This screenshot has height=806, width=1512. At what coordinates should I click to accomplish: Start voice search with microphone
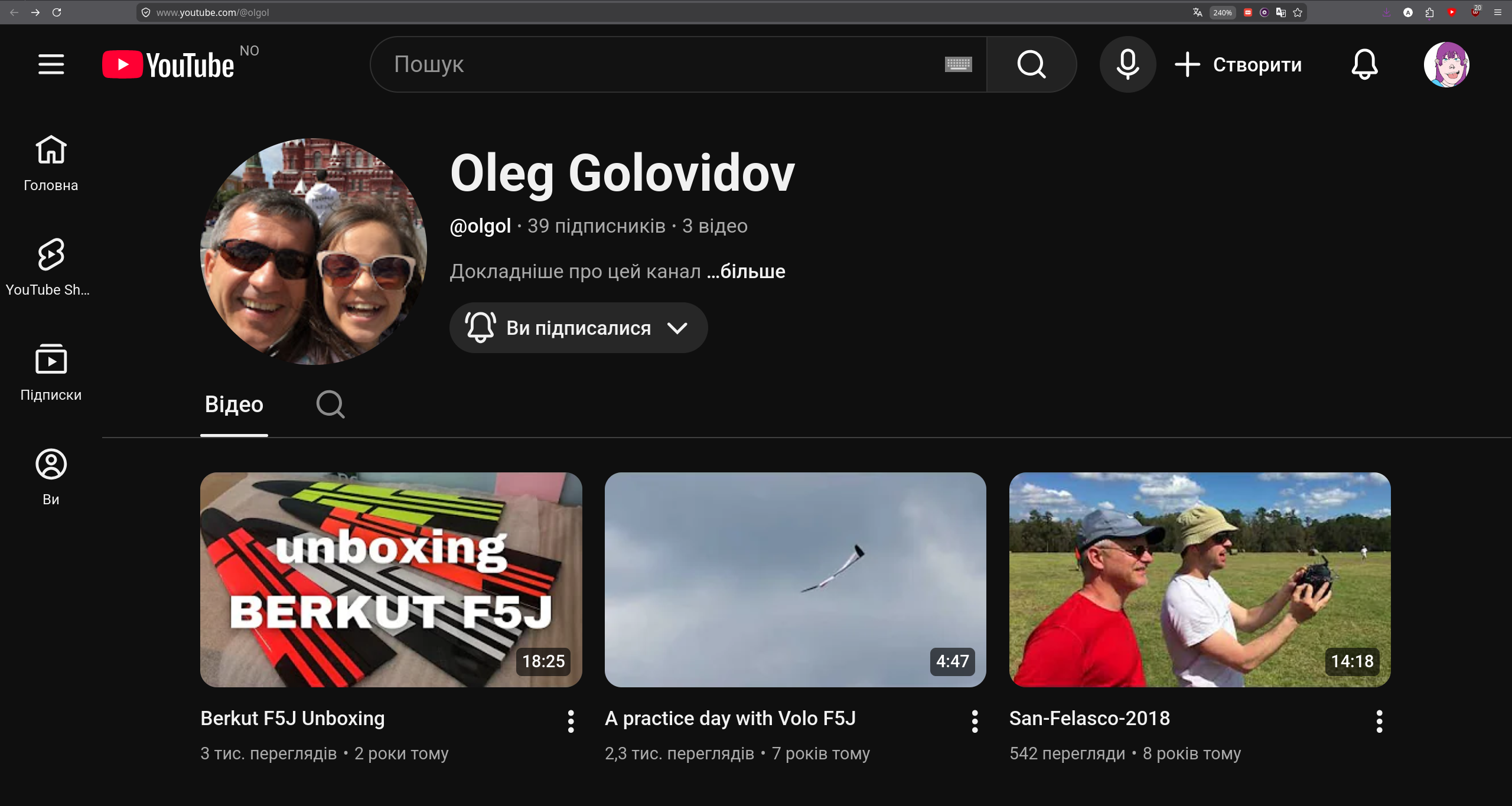(1127, 64)
